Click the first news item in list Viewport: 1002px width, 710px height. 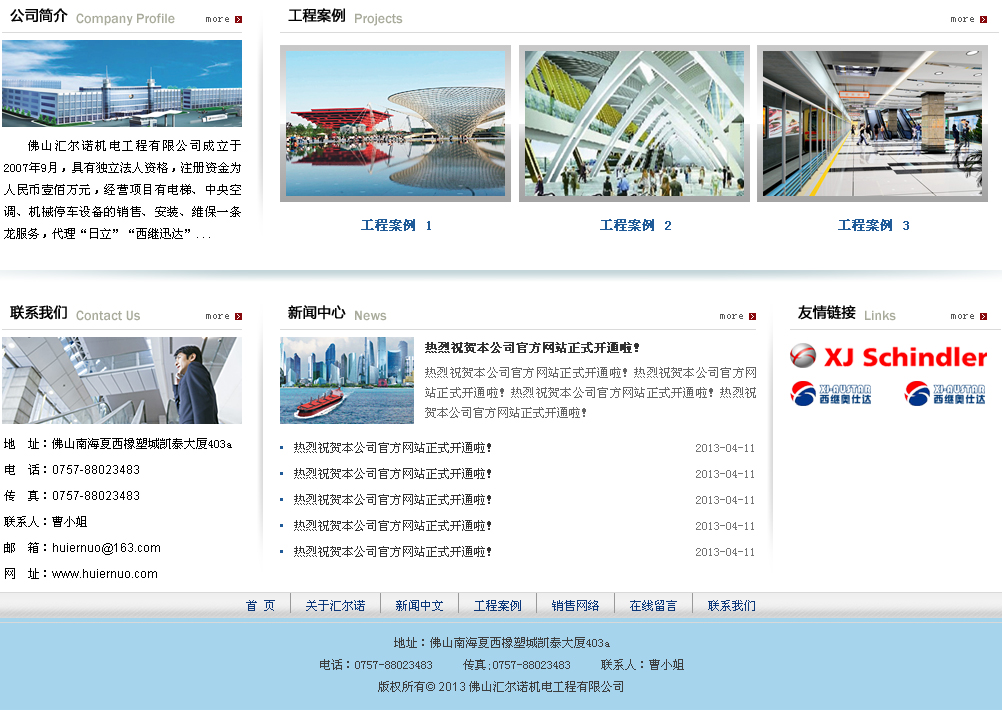point(393,448)
